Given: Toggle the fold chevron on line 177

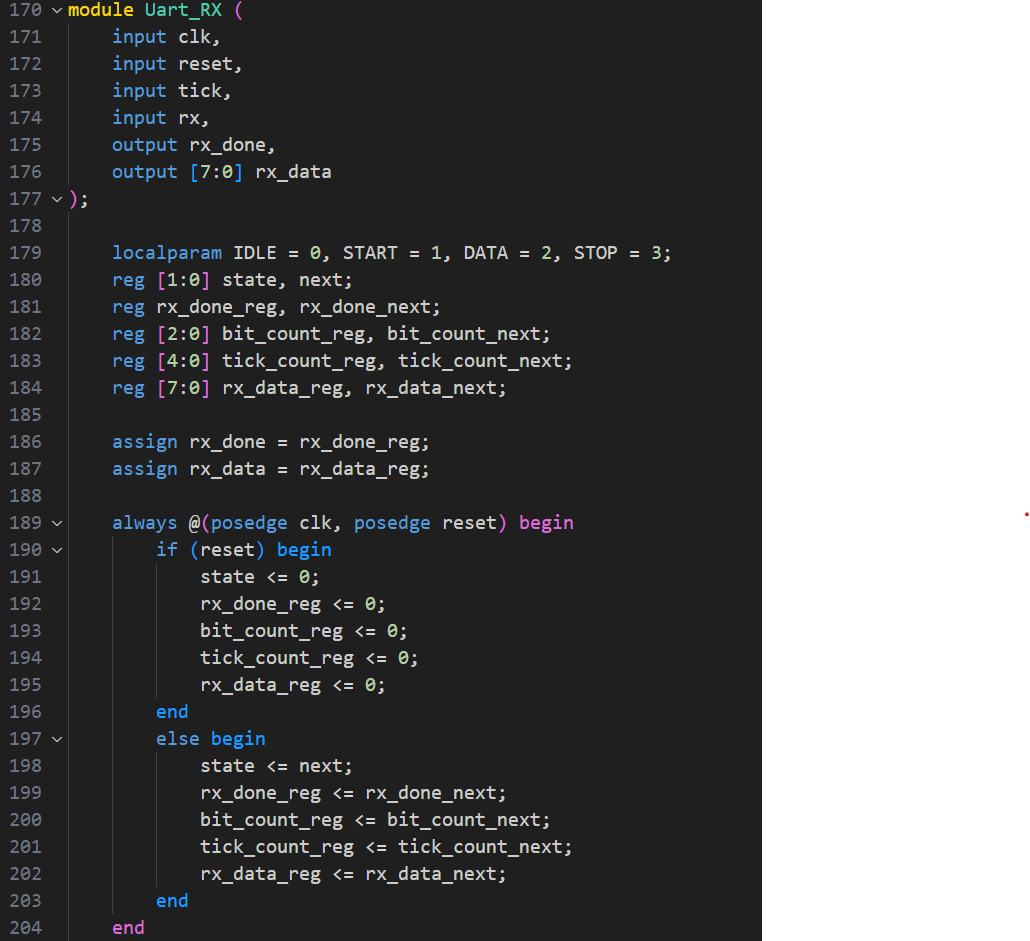Looking at the screenshot, I should coord(57,199).
